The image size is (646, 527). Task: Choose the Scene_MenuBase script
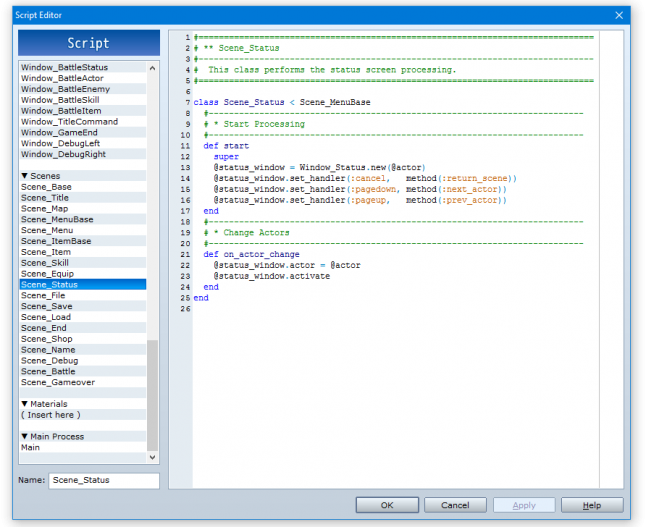[x=57, y=220]
